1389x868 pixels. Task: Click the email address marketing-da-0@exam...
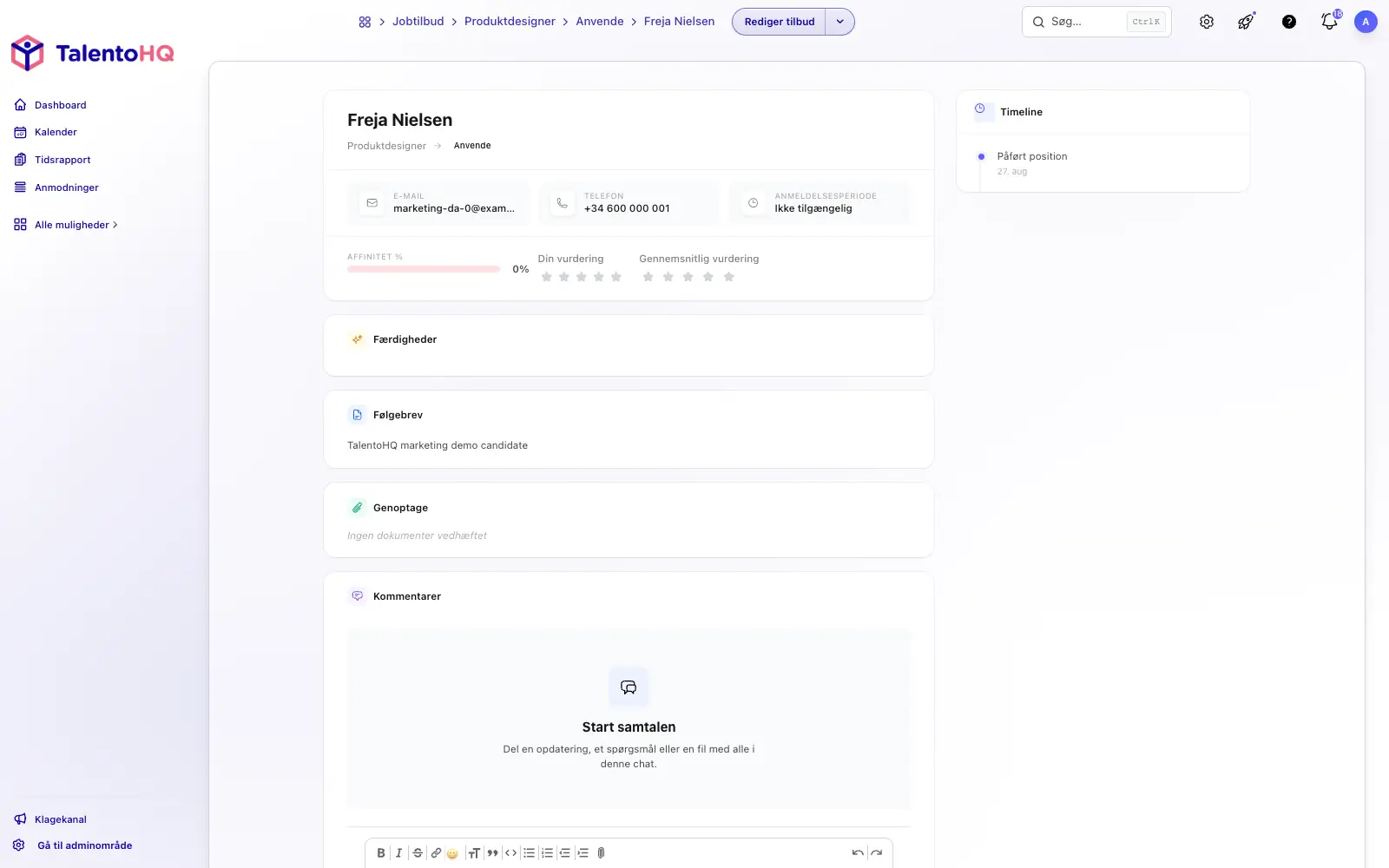454,208
